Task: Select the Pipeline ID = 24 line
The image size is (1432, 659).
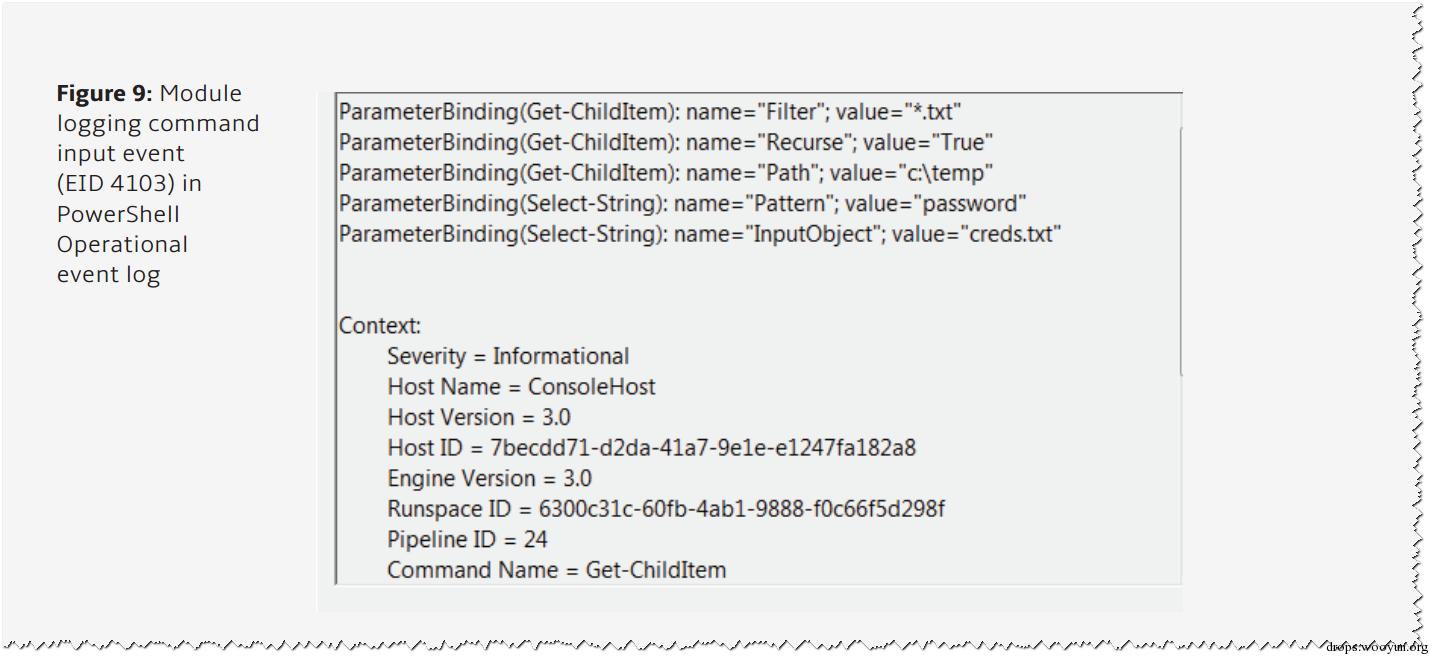Action: [467, 539]
